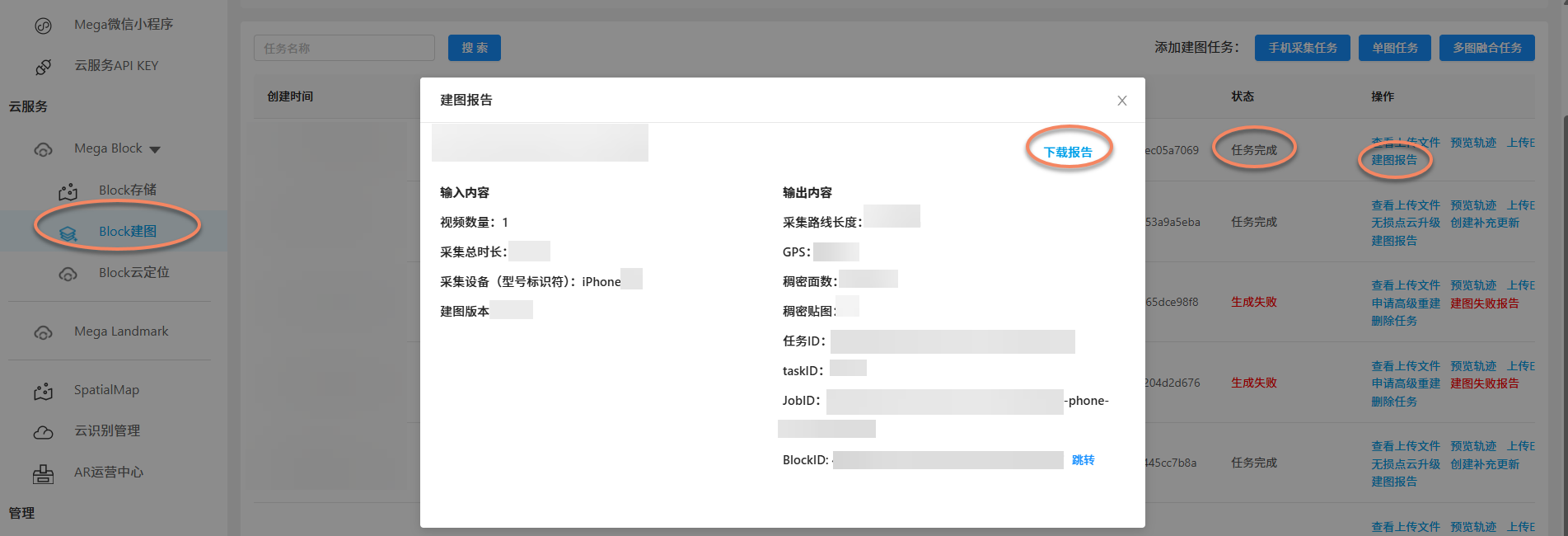Click the 单图任务 button
1568x536 pixels.
[x=1394, y=48]
